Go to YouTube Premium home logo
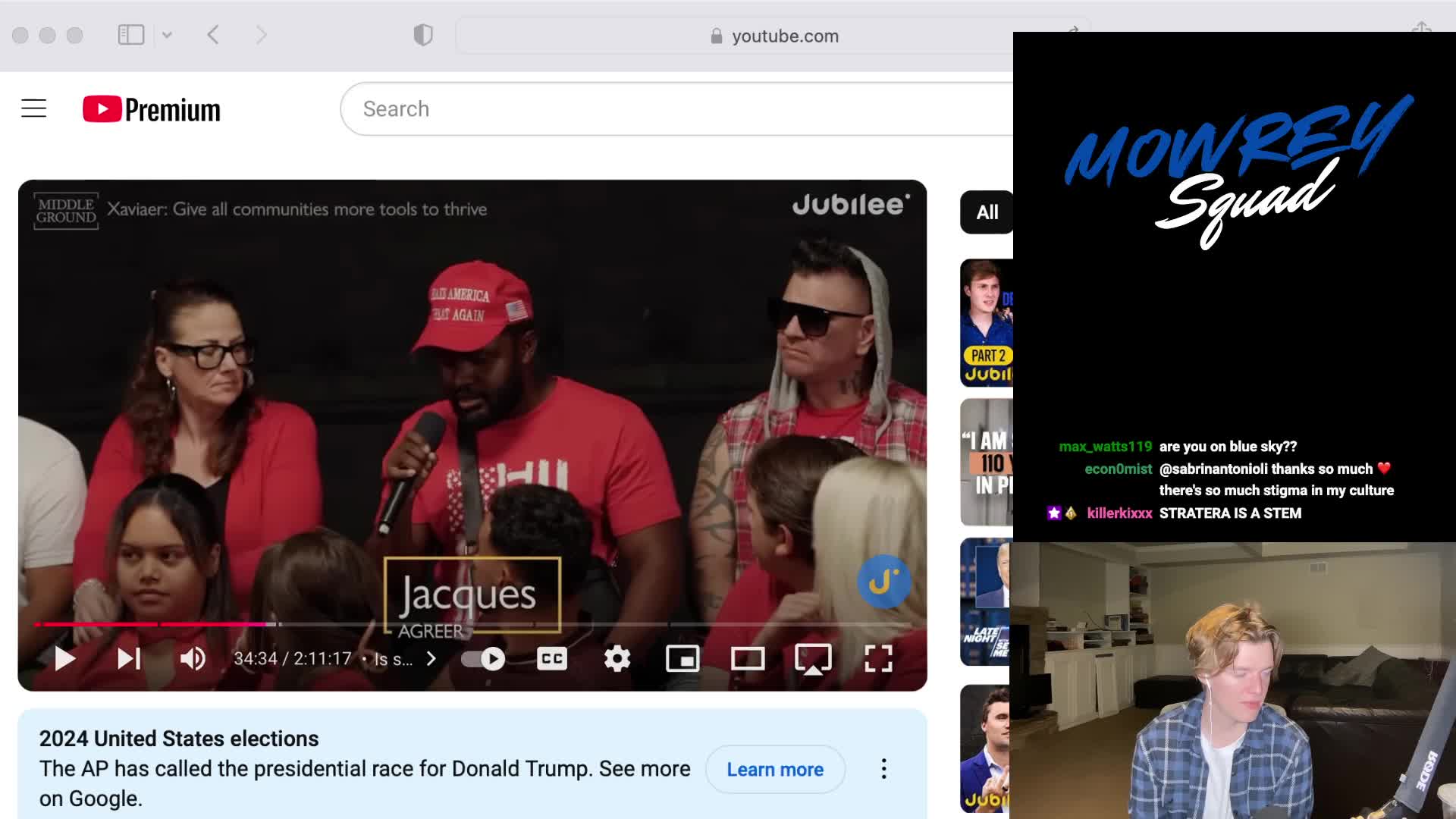 [152, 109]
